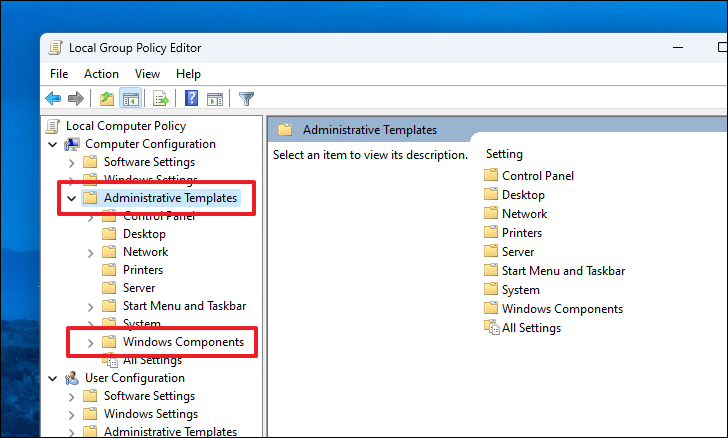Expand the Start Menu and Taskbar node
The image size is (728, 438).
point(91,307)
